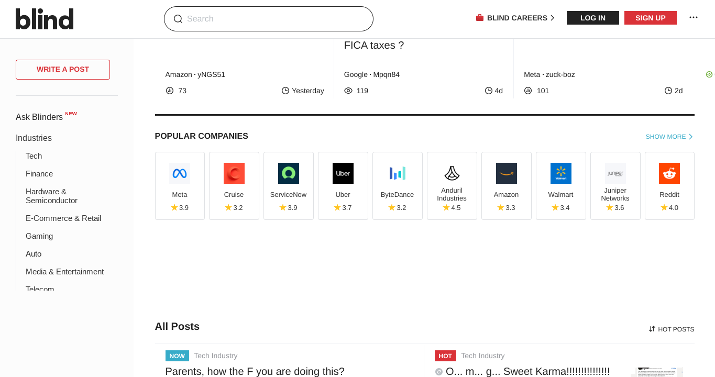Click author Amazon · yNGS51
715x377 pixels.
pyautogui.click(x=195, y=74)
